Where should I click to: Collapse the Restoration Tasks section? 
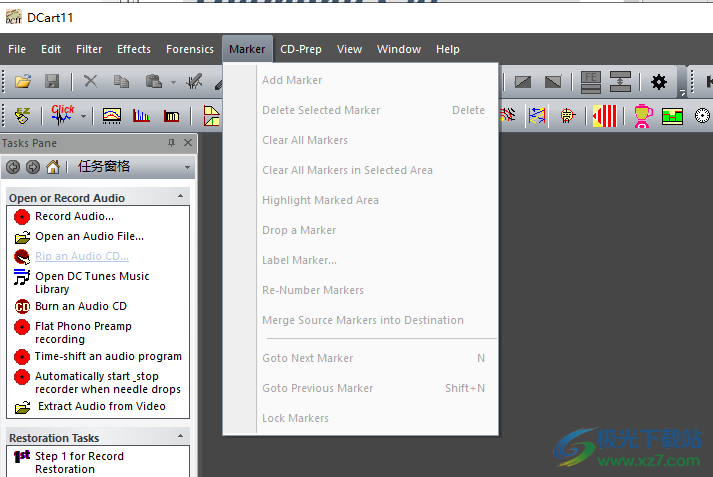181,438
